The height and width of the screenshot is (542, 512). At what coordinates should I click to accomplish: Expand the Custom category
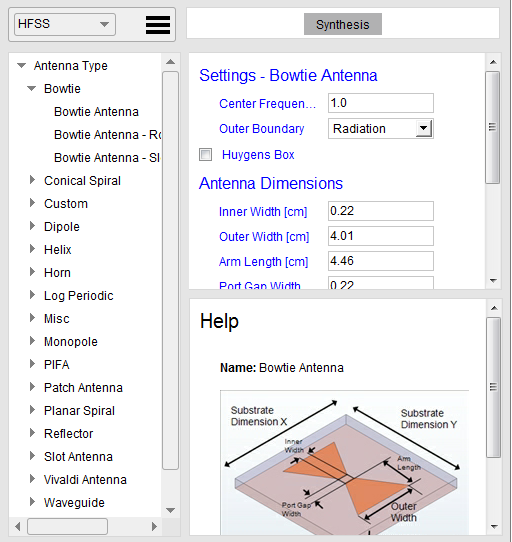[x=32, y=203]
